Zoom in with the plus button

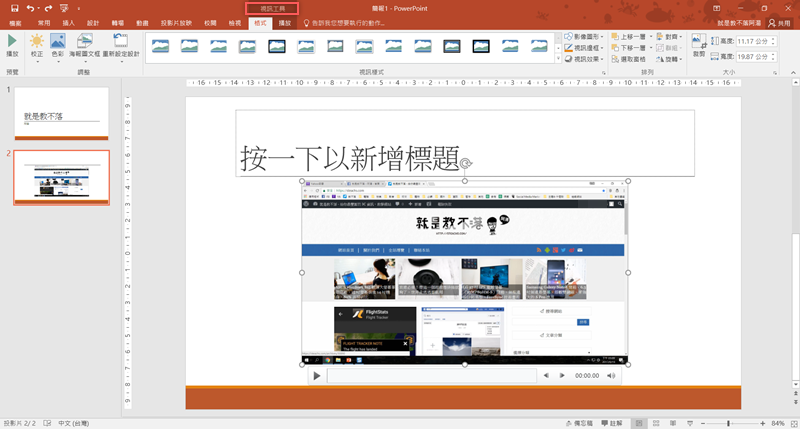click(762, 423)
